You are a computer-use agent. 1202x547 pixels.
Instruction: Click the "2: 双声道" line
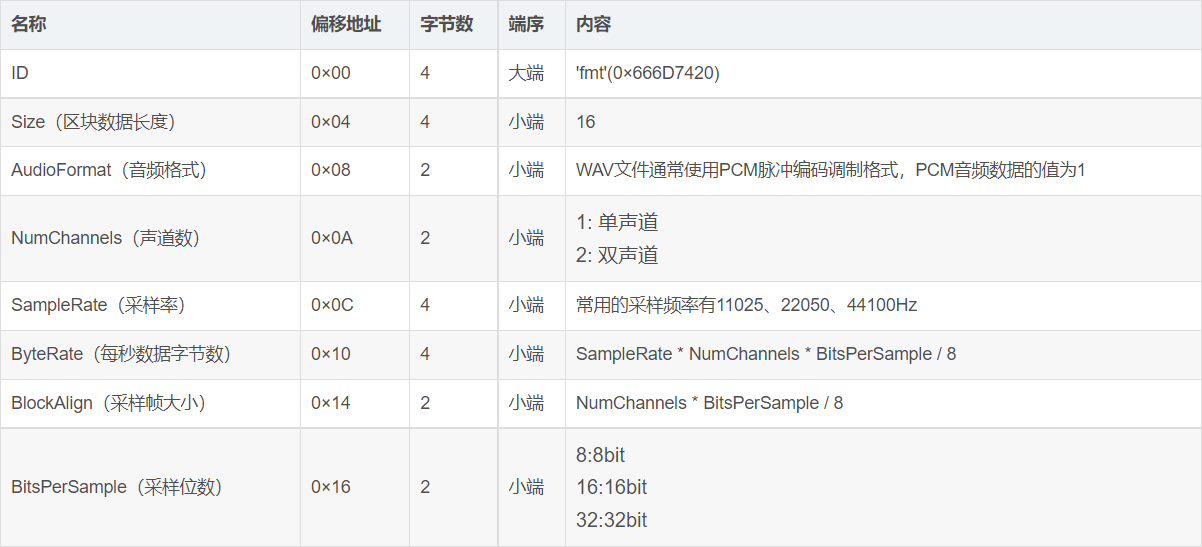[x=617, y=255]
